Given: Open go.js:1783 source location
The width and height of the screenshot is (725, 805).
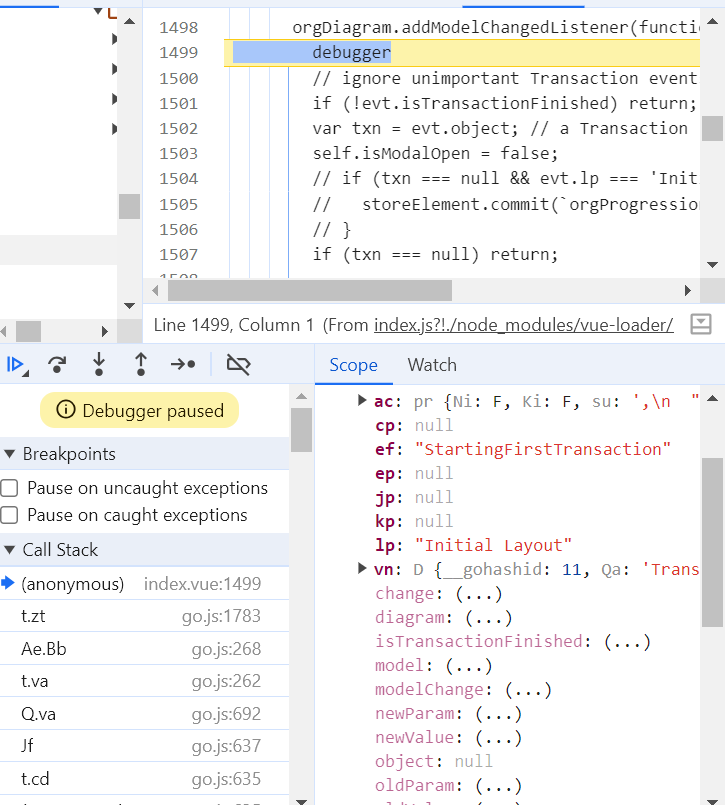Looking at the screenshot, I should (x=221, y=616).
